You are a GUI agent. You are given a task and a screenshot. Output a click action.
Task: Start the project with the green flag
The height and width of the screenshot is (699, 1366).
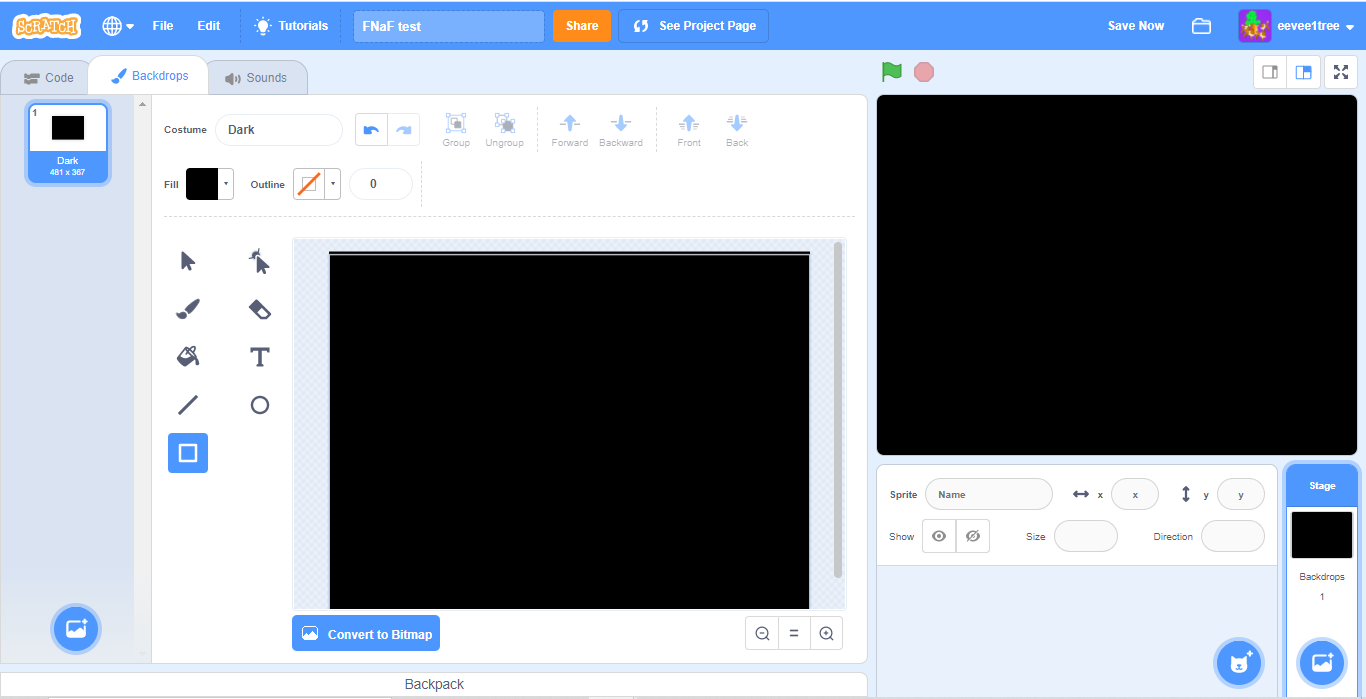[x=891, y=71]
